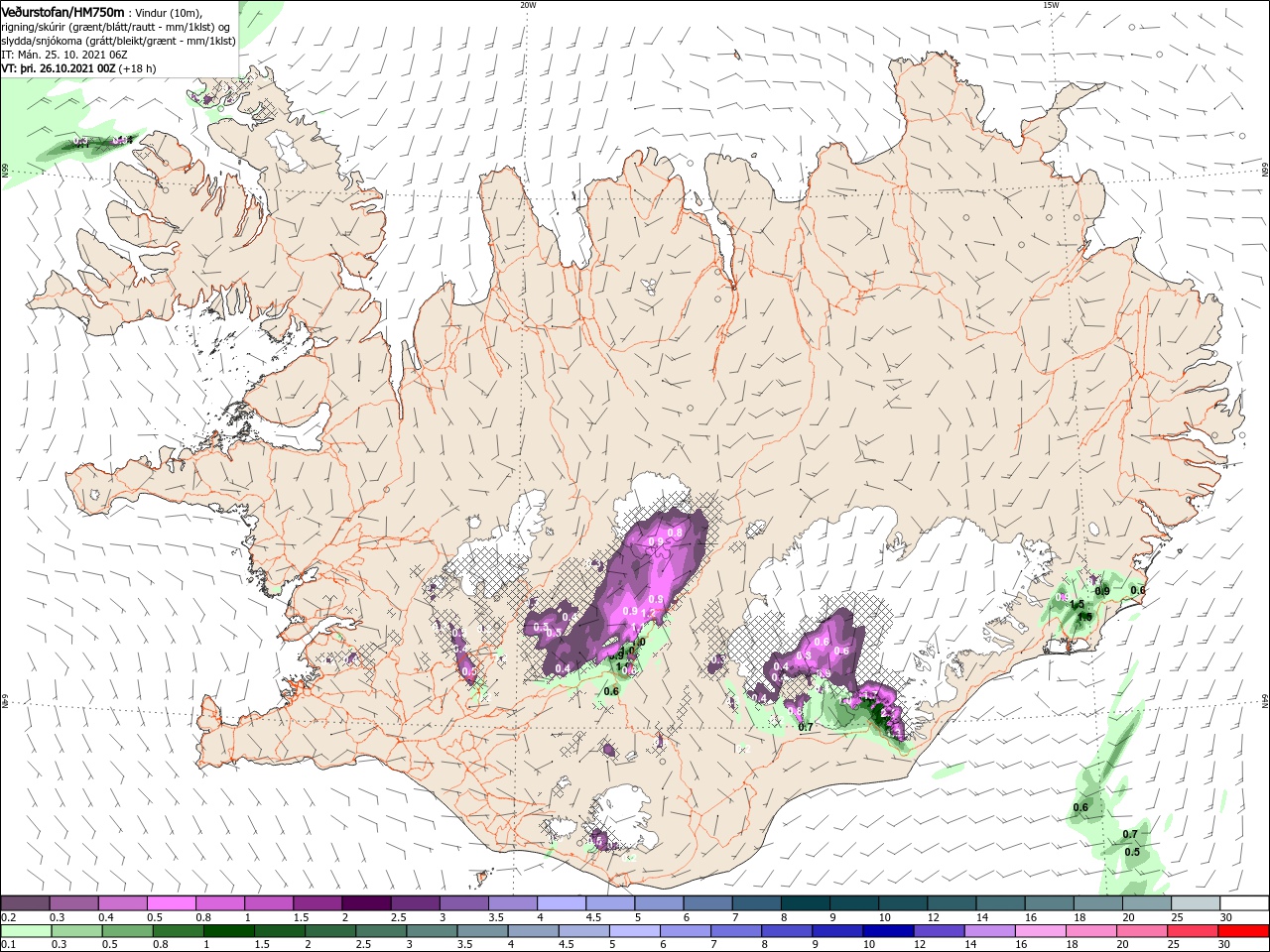Click the 0.7 value in the southeast ocean rain band
Image resolution: width=1270 pixels, height=952 pixels.
pyautogui.click(x=1130, y=835)
